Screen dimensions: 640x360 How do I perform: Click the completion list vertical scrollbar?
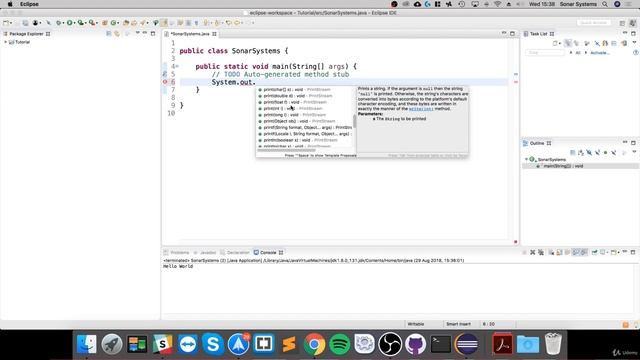(354, 121)
